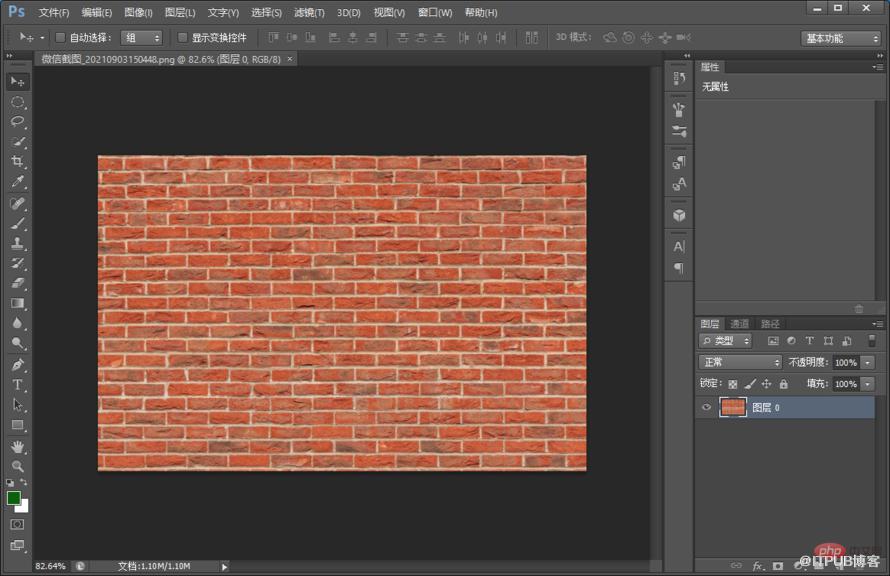The width and height of the screenshot is (890, 576).
Task: Click the green foreground color swatch
Action: pos(14,498)
